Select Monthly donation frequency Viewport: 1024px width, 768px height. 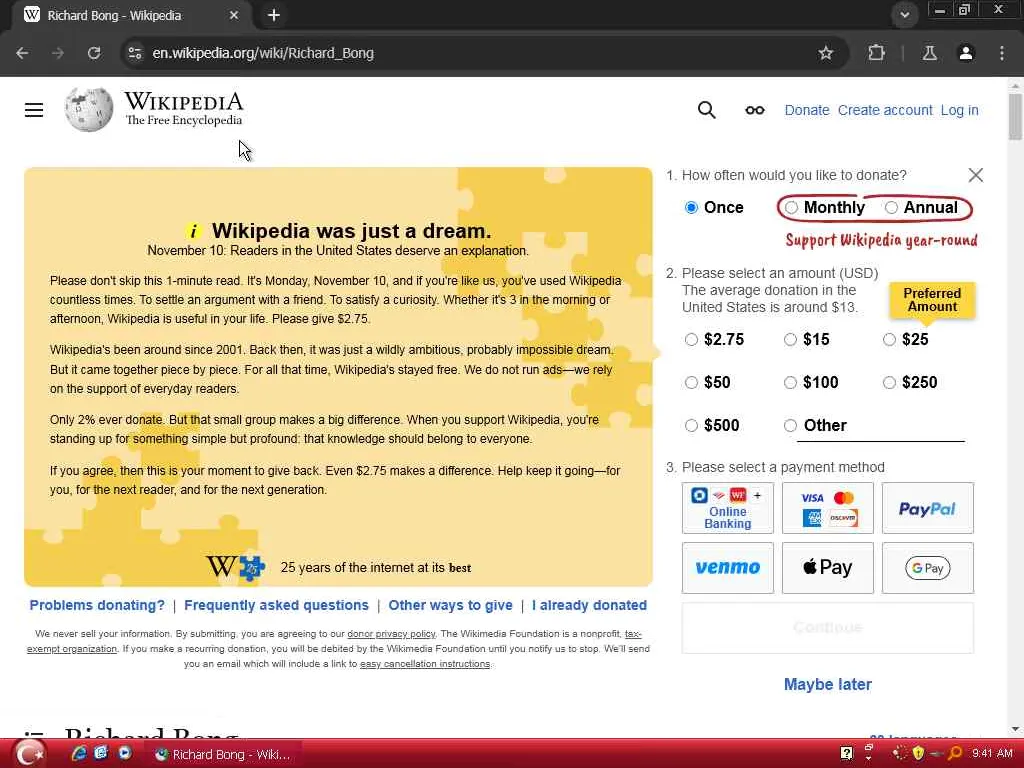coord(791,208)
